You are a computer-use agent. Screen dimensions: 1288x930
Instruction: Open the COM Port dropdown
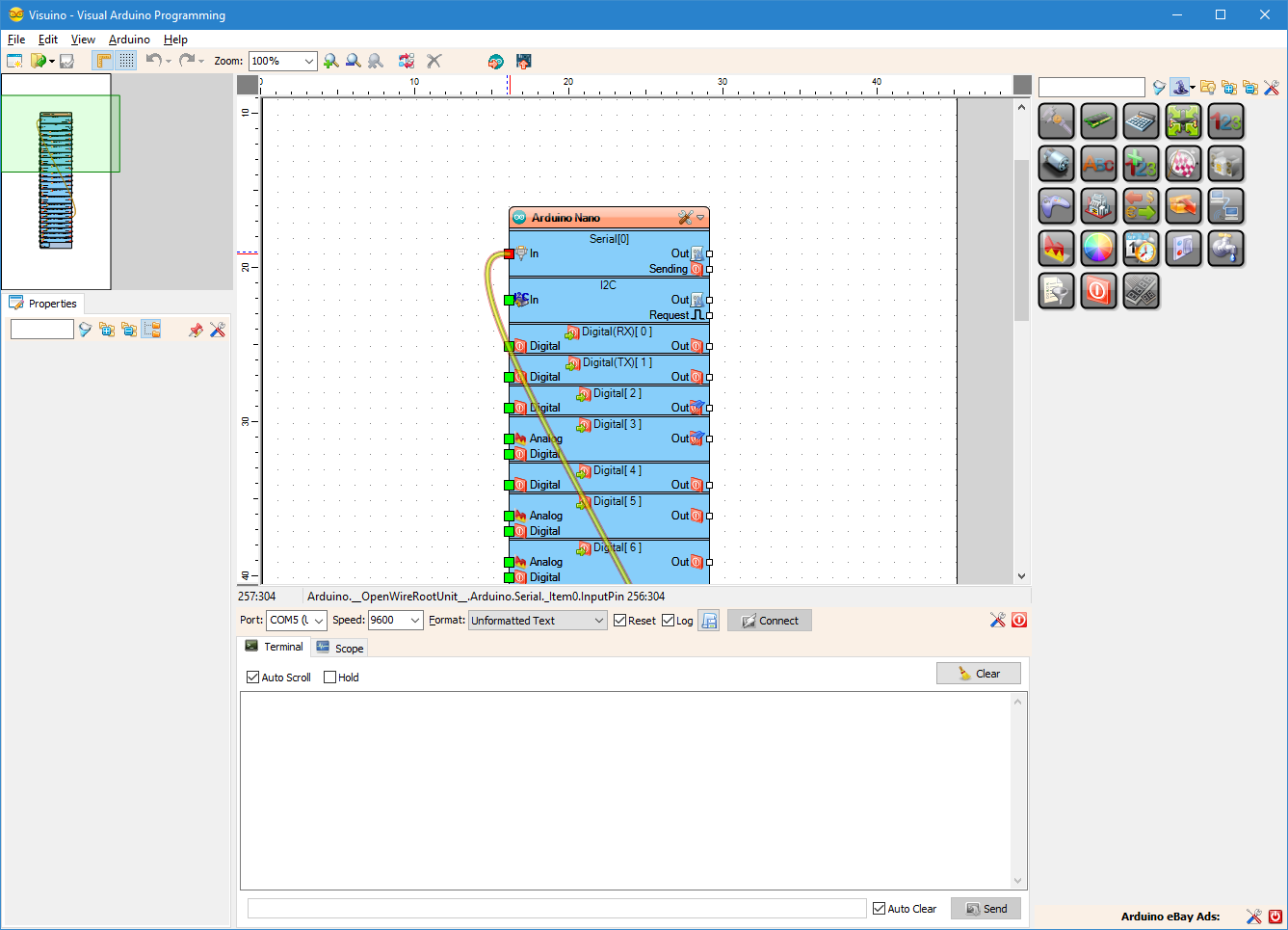pos(319,621)
